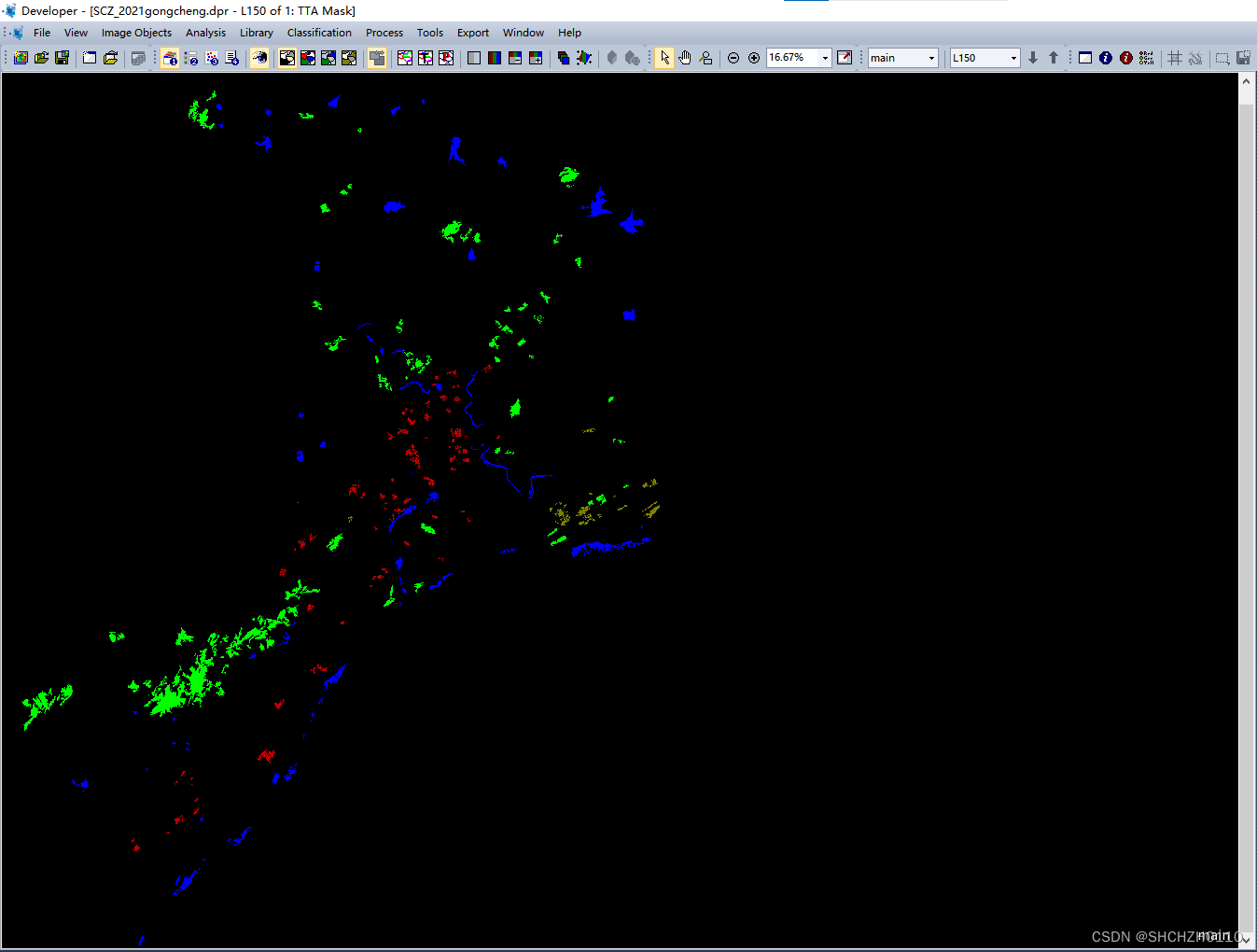This screenshot has width=1257, height=952.
Task: Click the Show or Hide Outlines icon
Action: point(405,58)
